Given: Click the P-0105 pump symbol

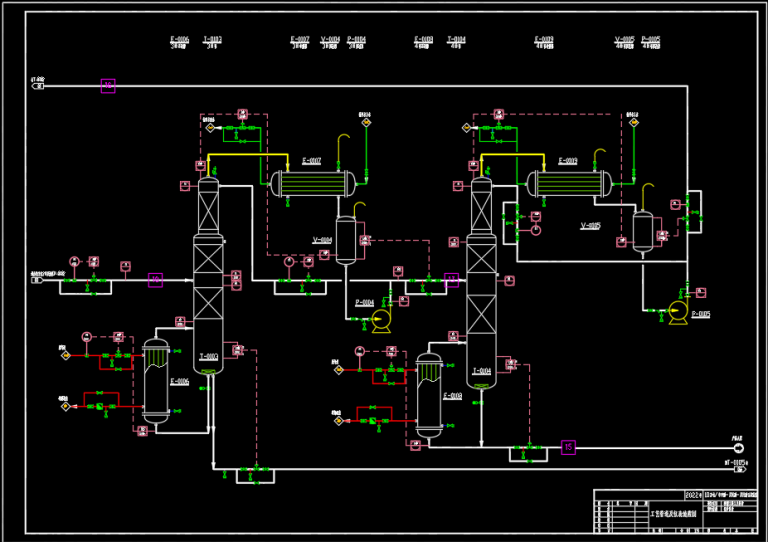Looking at the screenshot, I should (679, 312).
